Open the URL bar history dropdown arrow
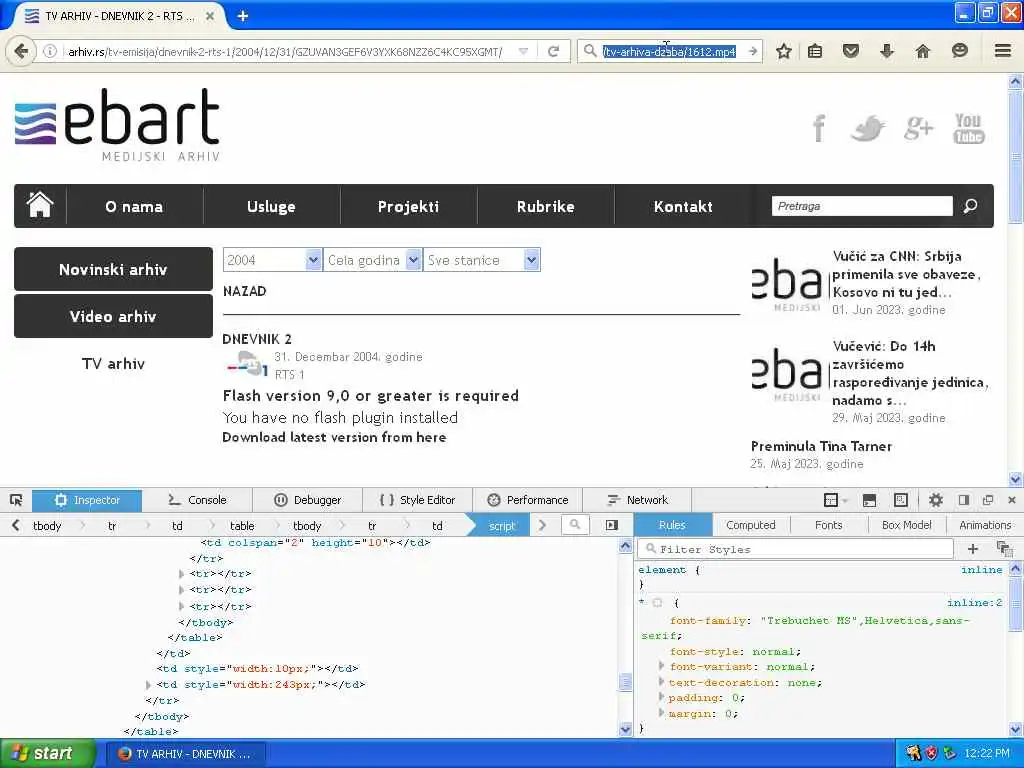Viewport: 1024px width, 768px height. tap(523, 51)
